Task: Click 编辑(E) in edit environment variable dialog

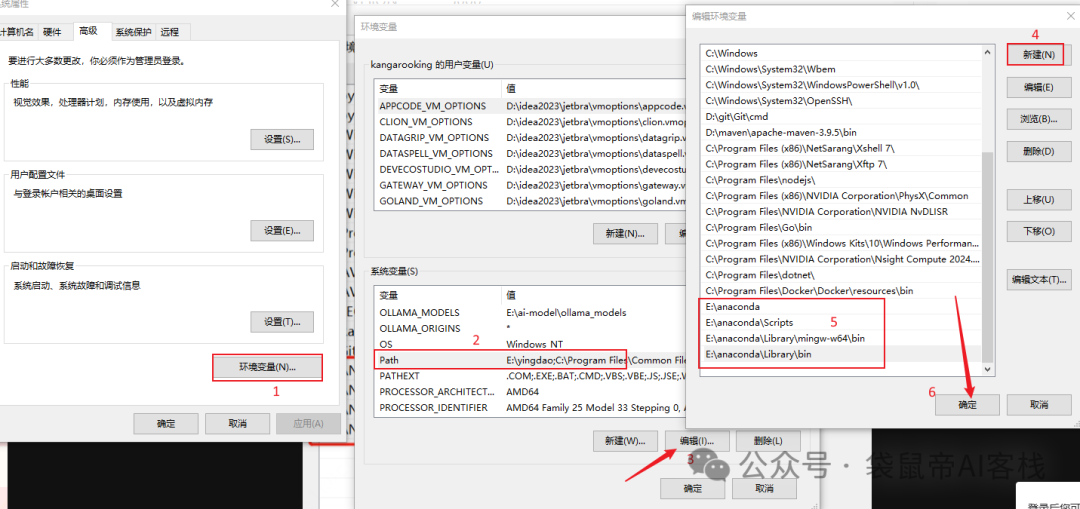Action: [1039, 87]
